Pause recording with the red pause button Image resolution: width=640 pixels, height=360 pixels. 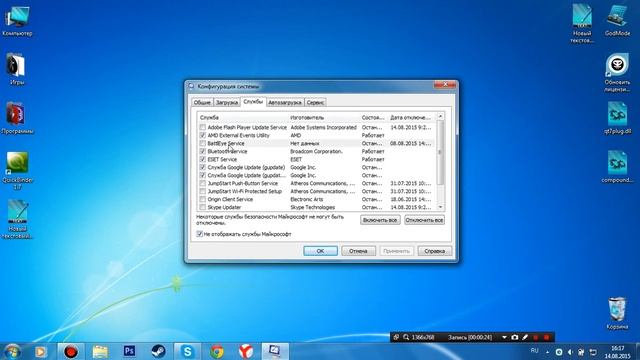[536, 338]
